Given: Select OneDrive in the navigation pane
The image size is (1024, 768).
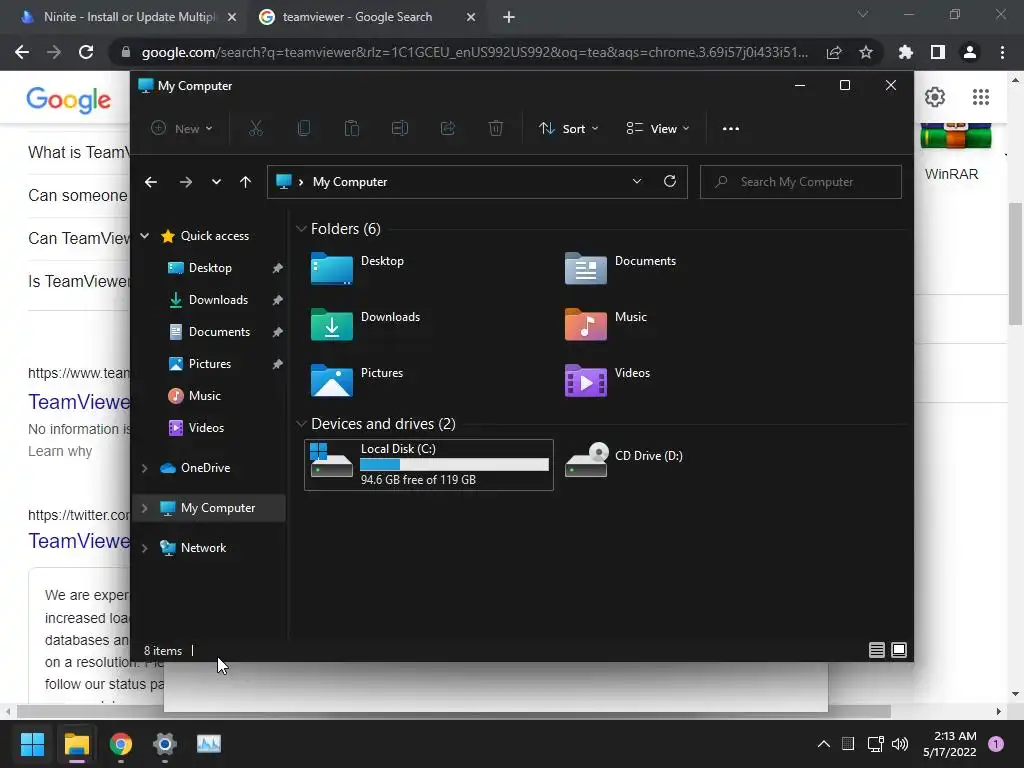Looking at the screenshot, I should (x=205, y=468).
